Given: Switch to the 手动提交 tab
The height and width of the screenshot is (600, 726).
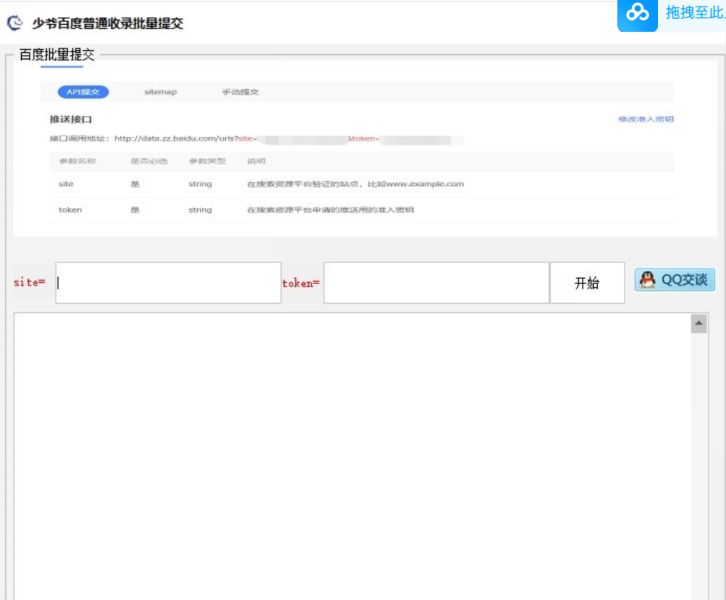Looking at the screenshot, I should click(x=240, y=92).
